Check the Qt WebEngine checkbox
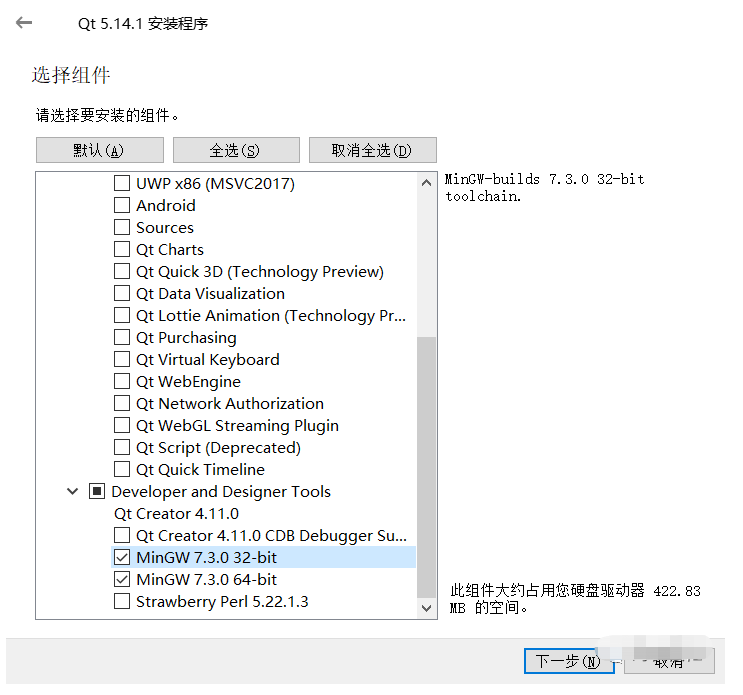Viewport: 743px width, 695px height. [122, 381]
